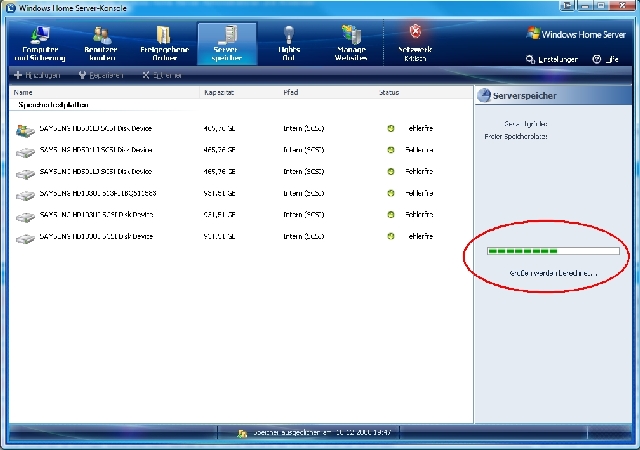Sort list by Name column header
640x450 pixels.
pos(23,92)
